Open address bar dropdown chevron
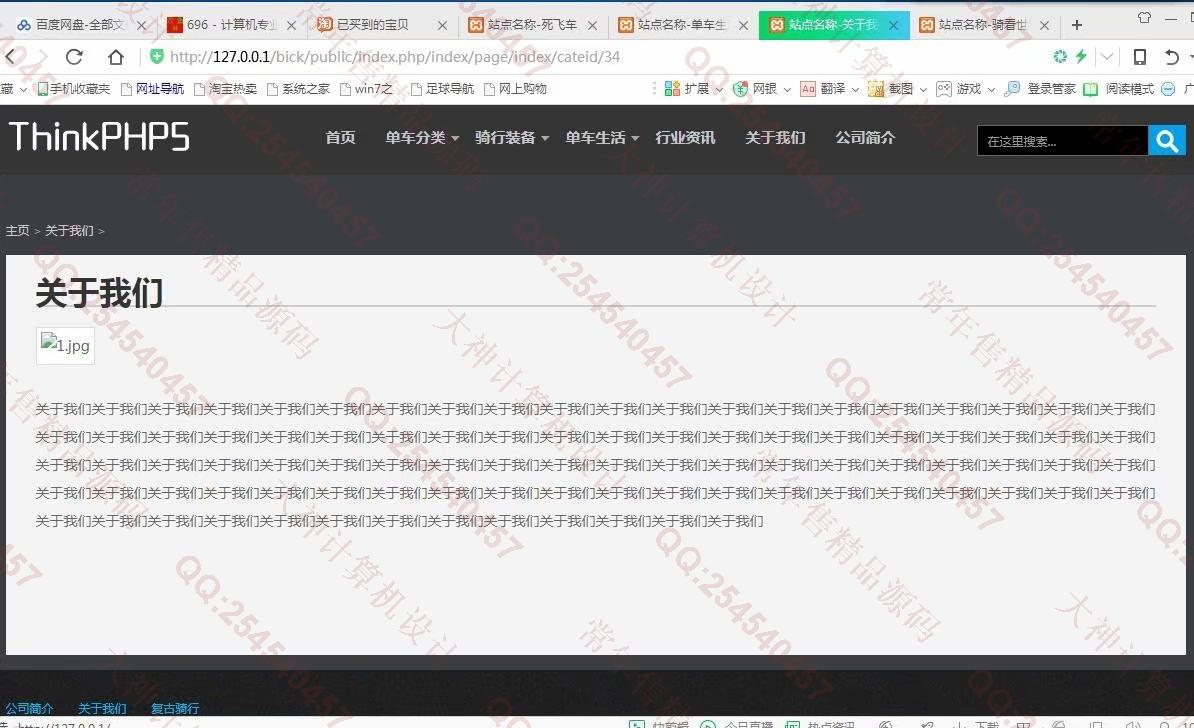The width and height of the screenshot is (1194, 728). [1106, 56]
